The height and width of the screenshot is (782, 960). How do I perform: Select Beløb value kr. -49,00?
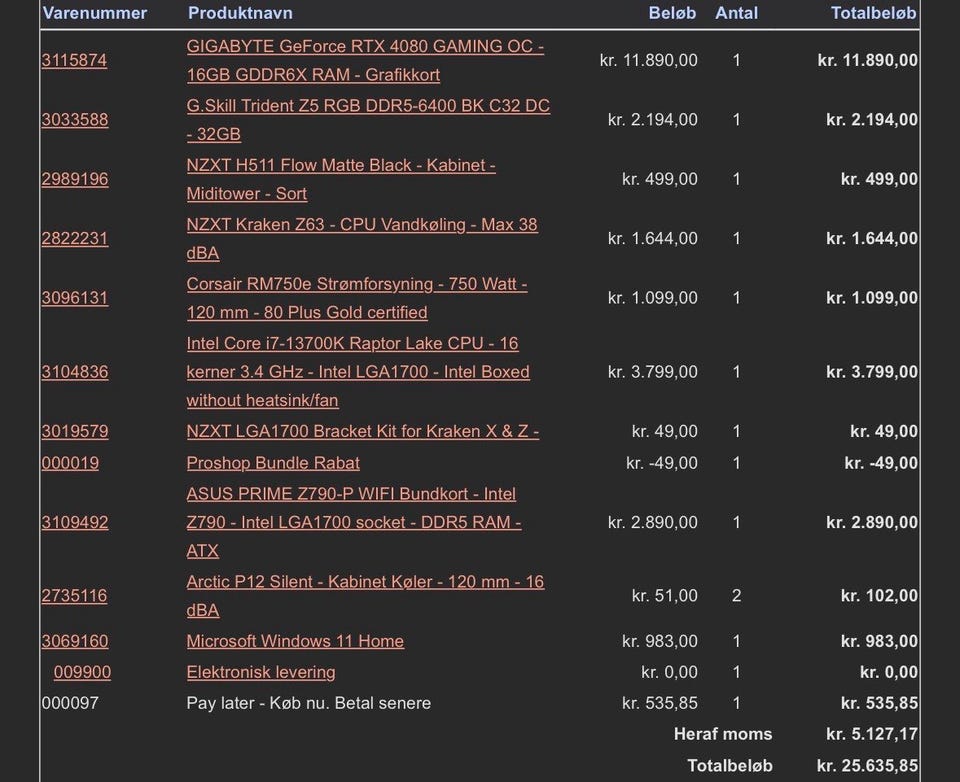pyautogui.click(x=662, y=463)
